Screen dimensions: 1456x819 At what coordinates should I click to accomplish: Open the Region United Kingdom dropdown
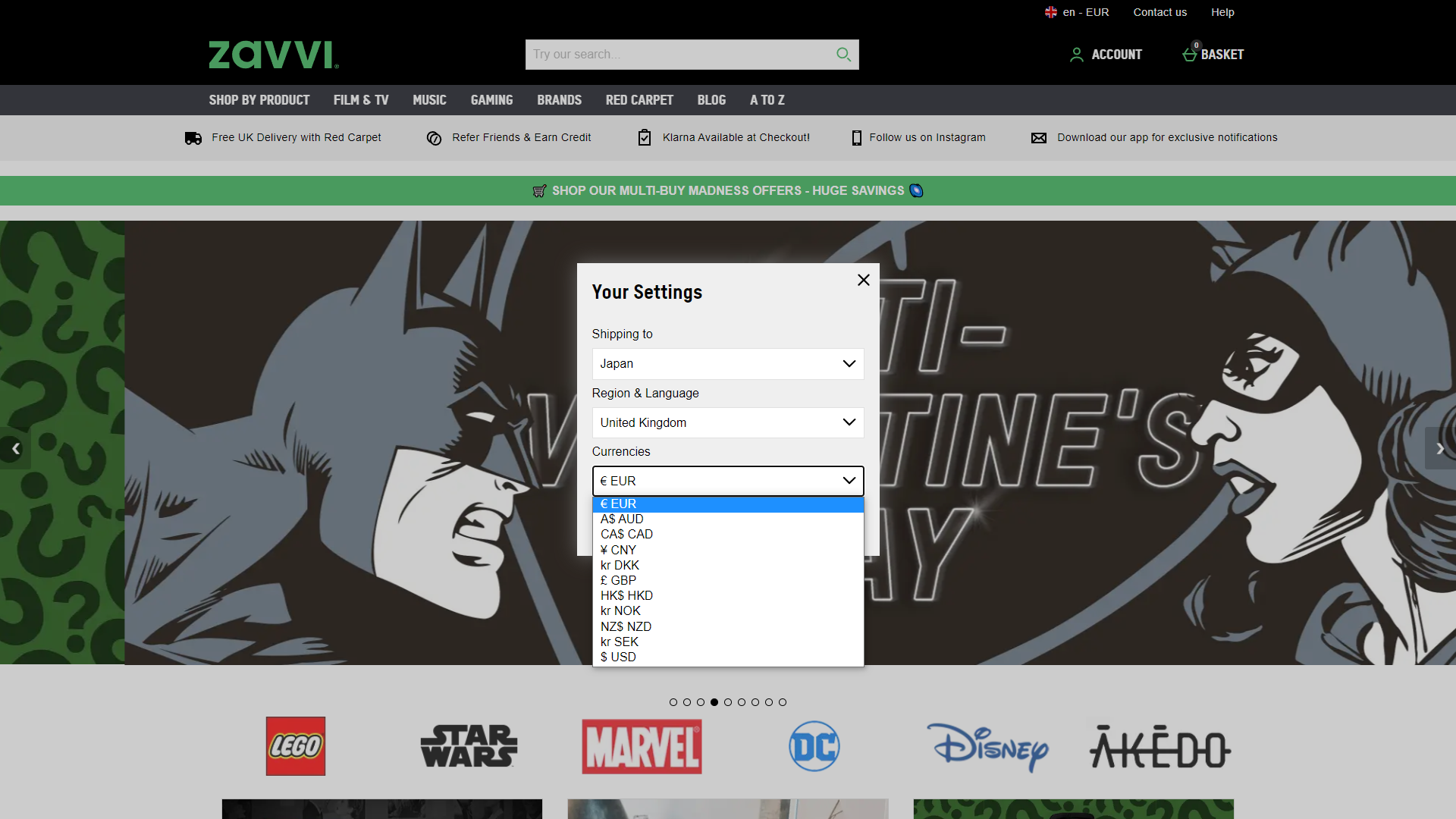(x=728, y=423)
